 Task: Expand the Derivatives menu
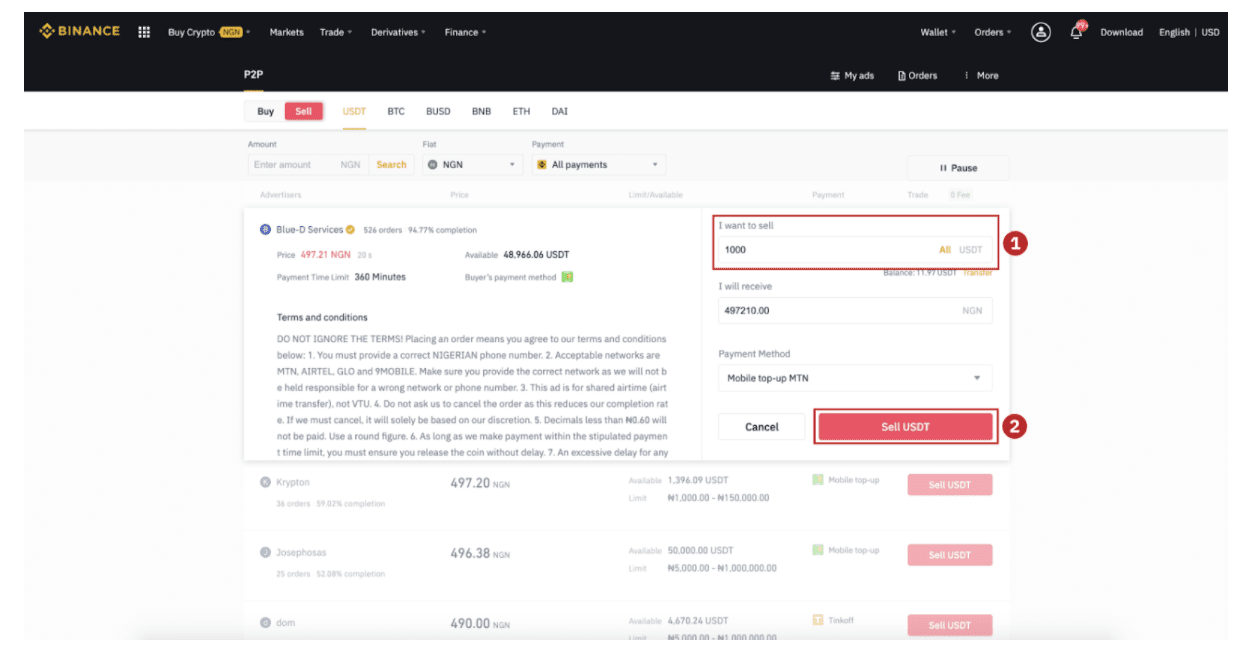pyautogui.click(x=398, y=32)
